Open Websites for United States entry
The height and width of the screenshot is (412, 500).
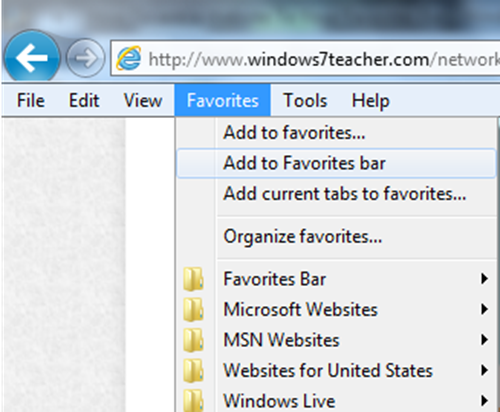(336, 370)
